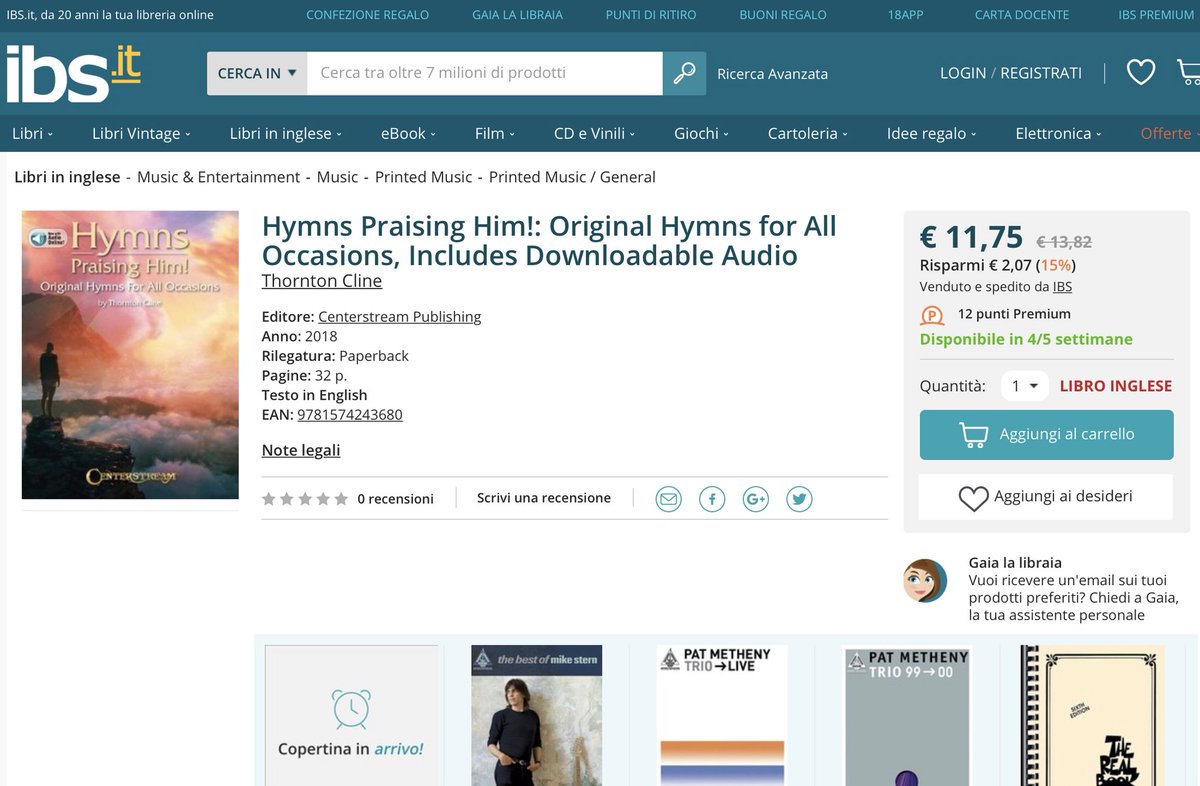
Task: Click Disponibile in 4/5 settimane text
Action: 1026,339
